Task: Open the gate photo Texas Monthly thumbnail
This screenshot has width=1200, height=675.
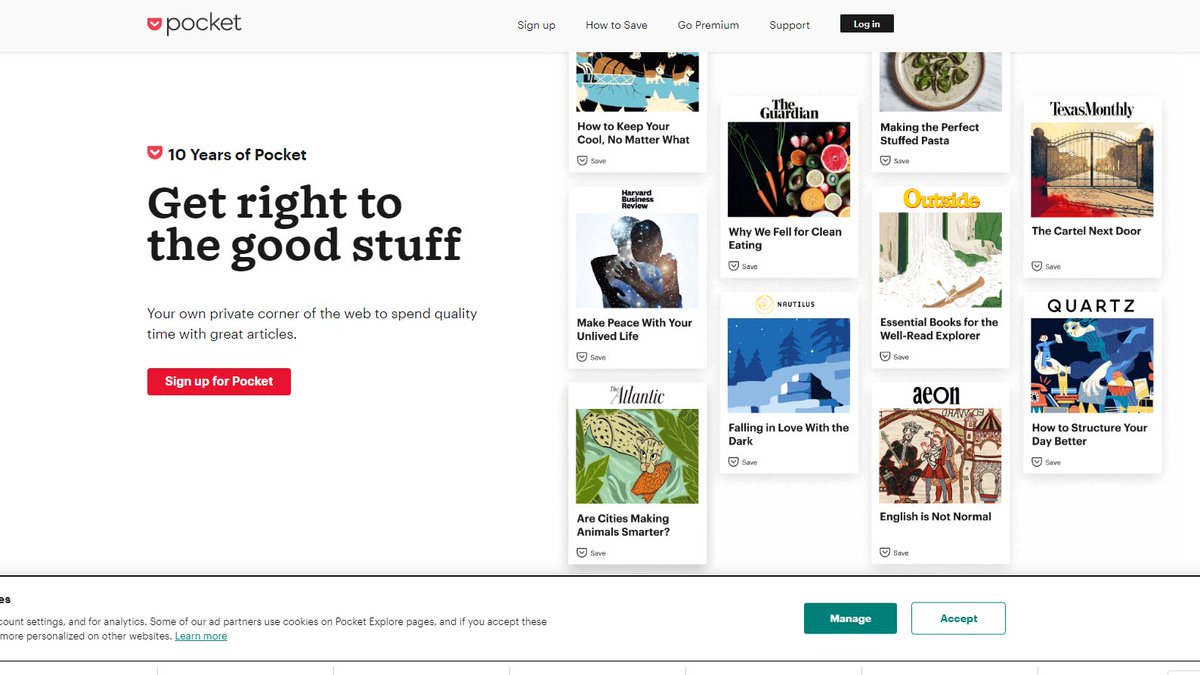Action: click(1092, 170)
